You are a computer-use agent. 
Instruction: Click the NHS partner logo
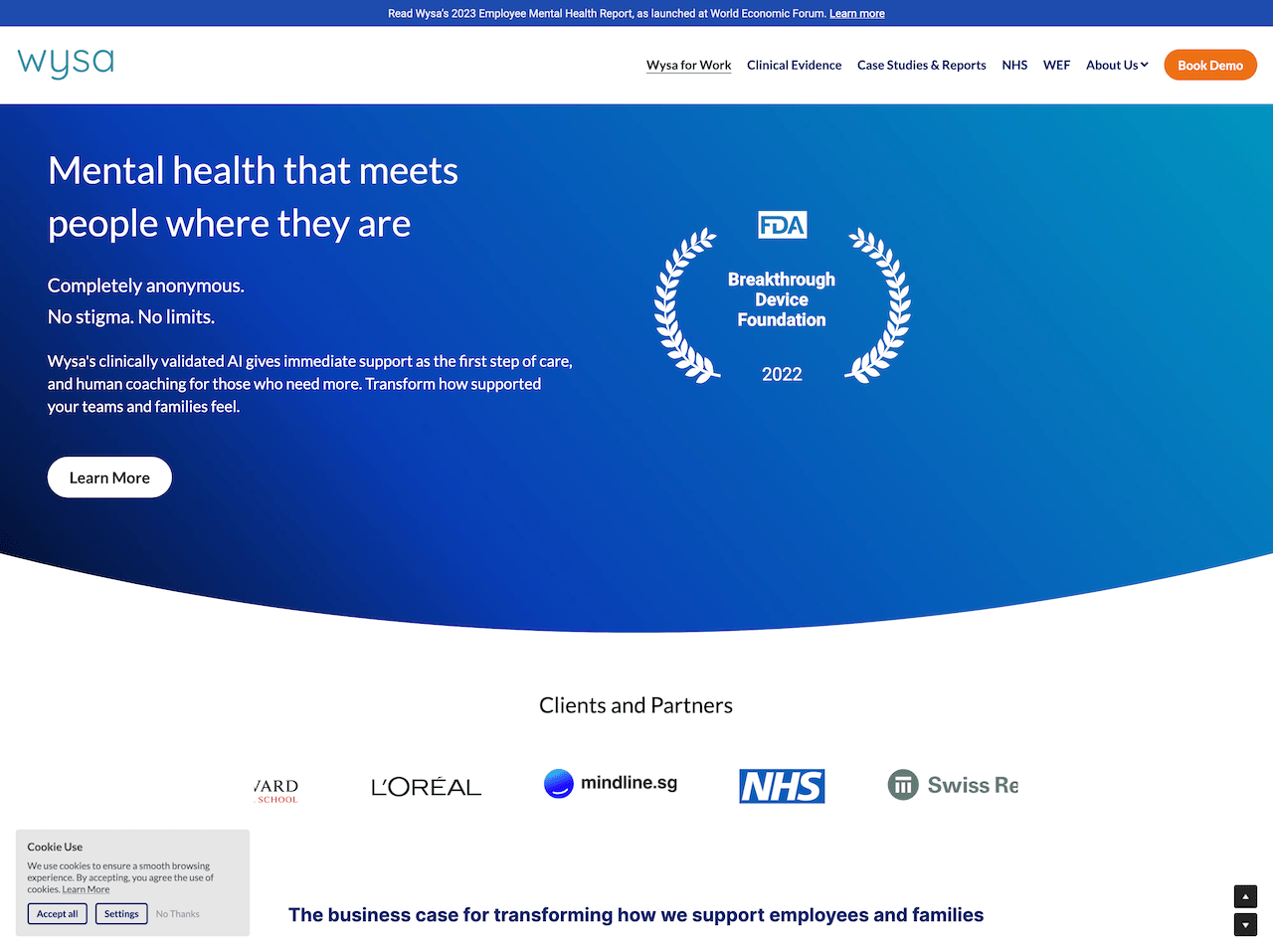(782, 786)
